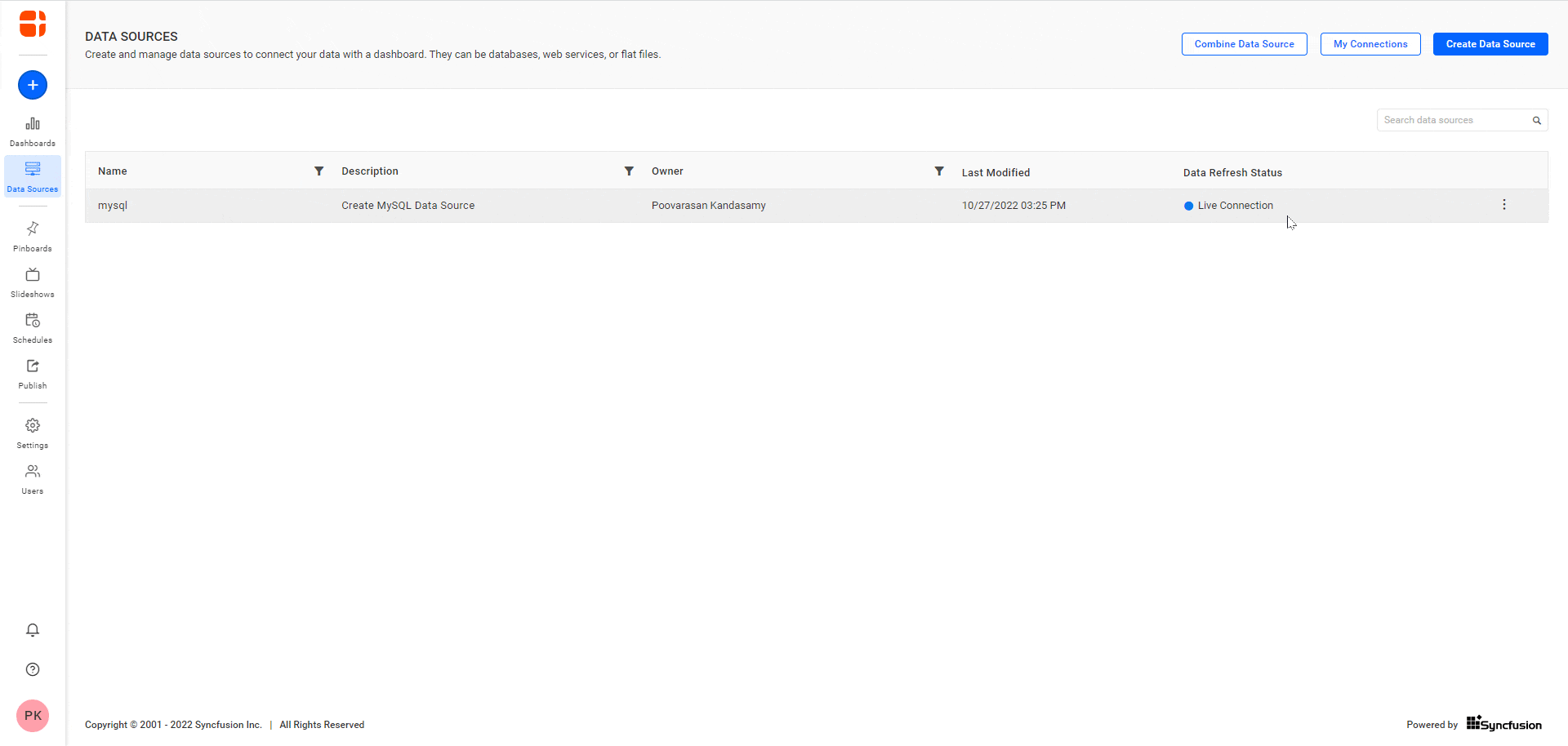Open the Schedules section

[32, 326]
